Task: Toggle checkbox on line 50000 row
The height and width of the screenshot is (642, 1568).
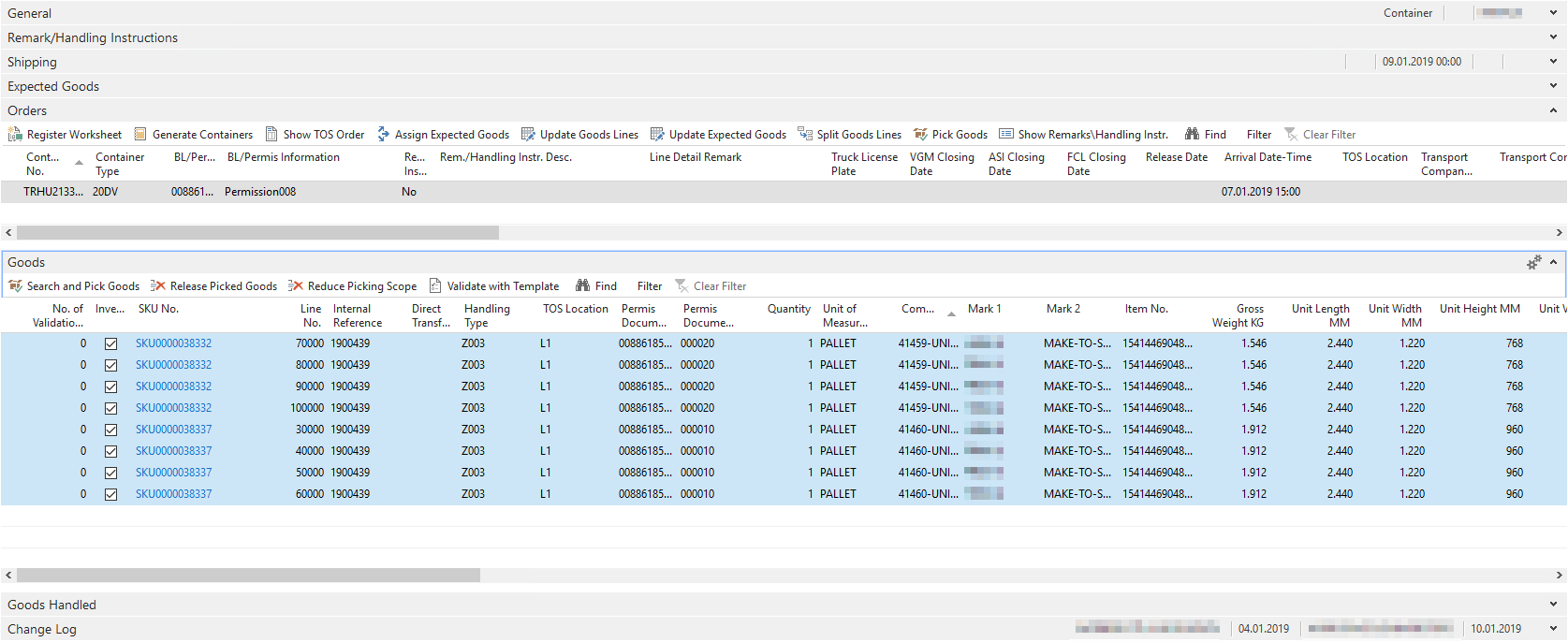Action: pyautogui.click(x=110, y=473)
